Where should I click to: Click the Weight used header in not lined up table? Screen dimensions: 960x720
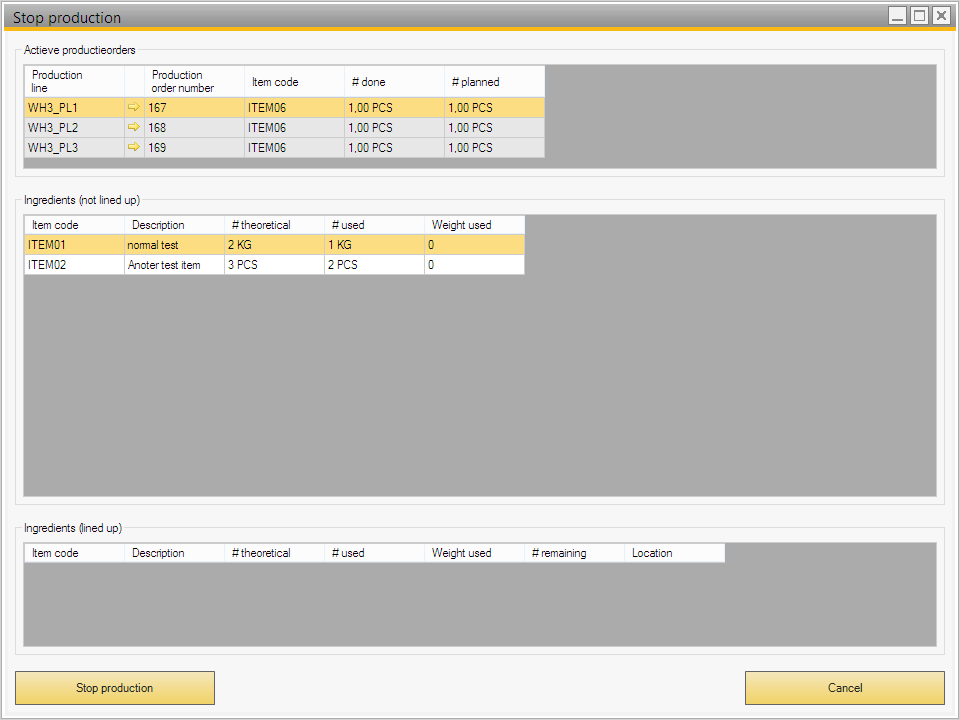pos(474,225)
